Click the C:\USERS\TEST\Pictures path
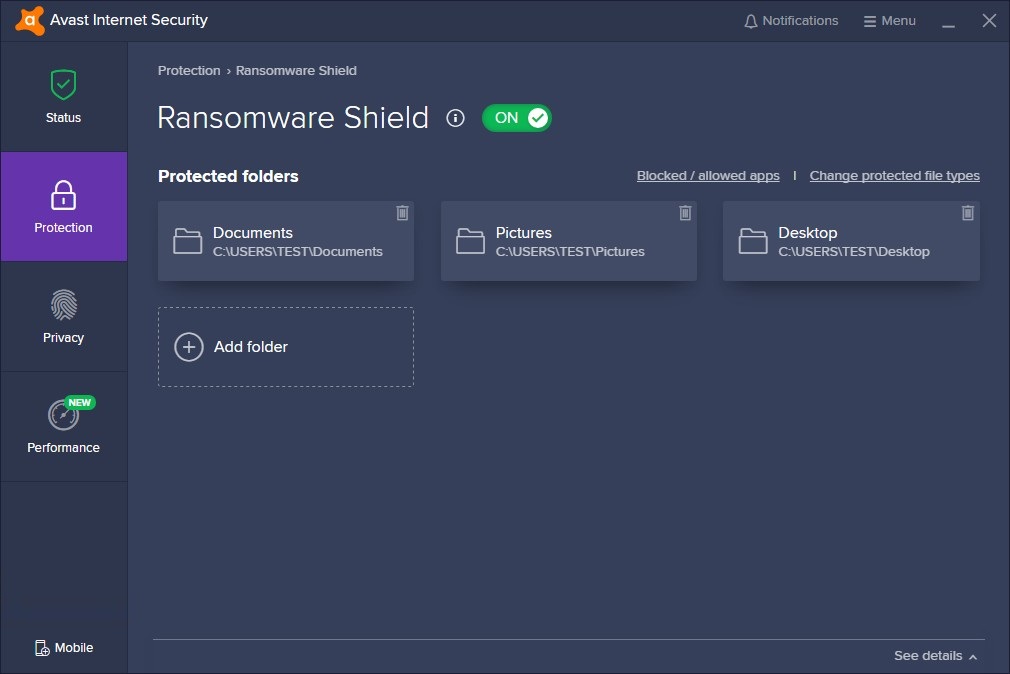The width and height of the screenshot is (1010, 674). (x=569, y=252)
